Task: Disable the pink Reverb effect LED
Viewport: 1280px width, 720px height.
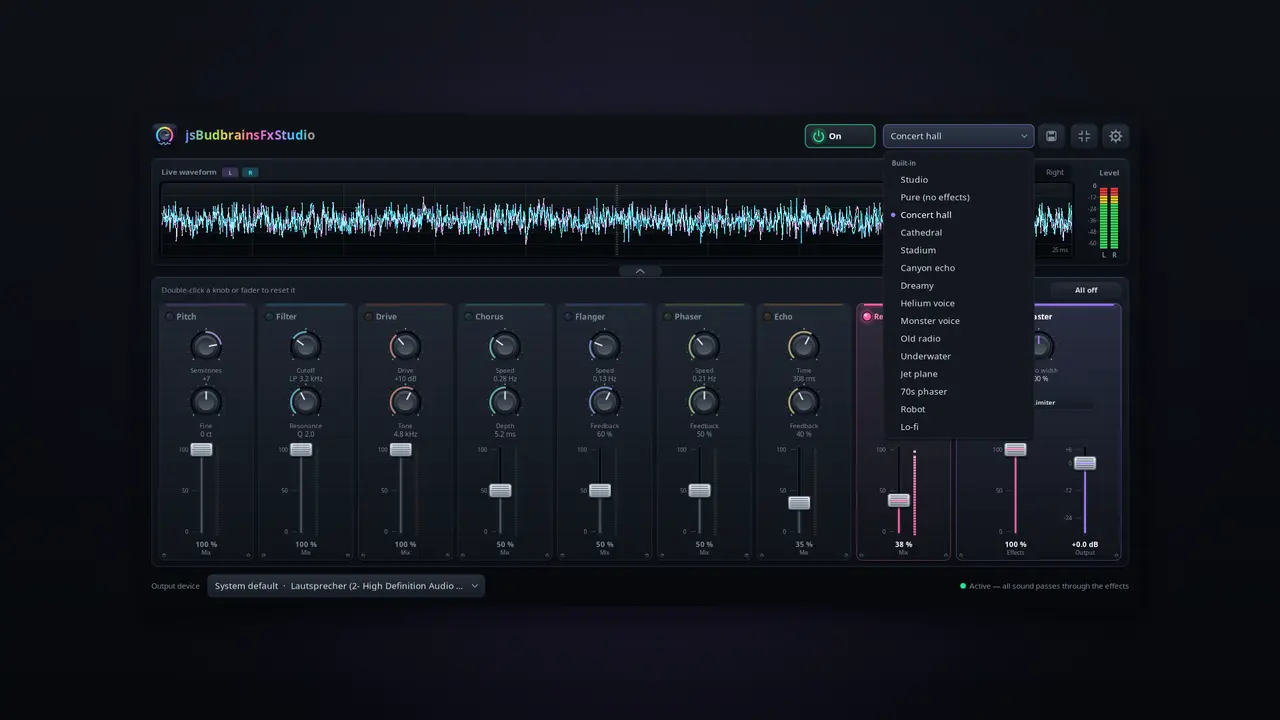Action: (867, 317)
